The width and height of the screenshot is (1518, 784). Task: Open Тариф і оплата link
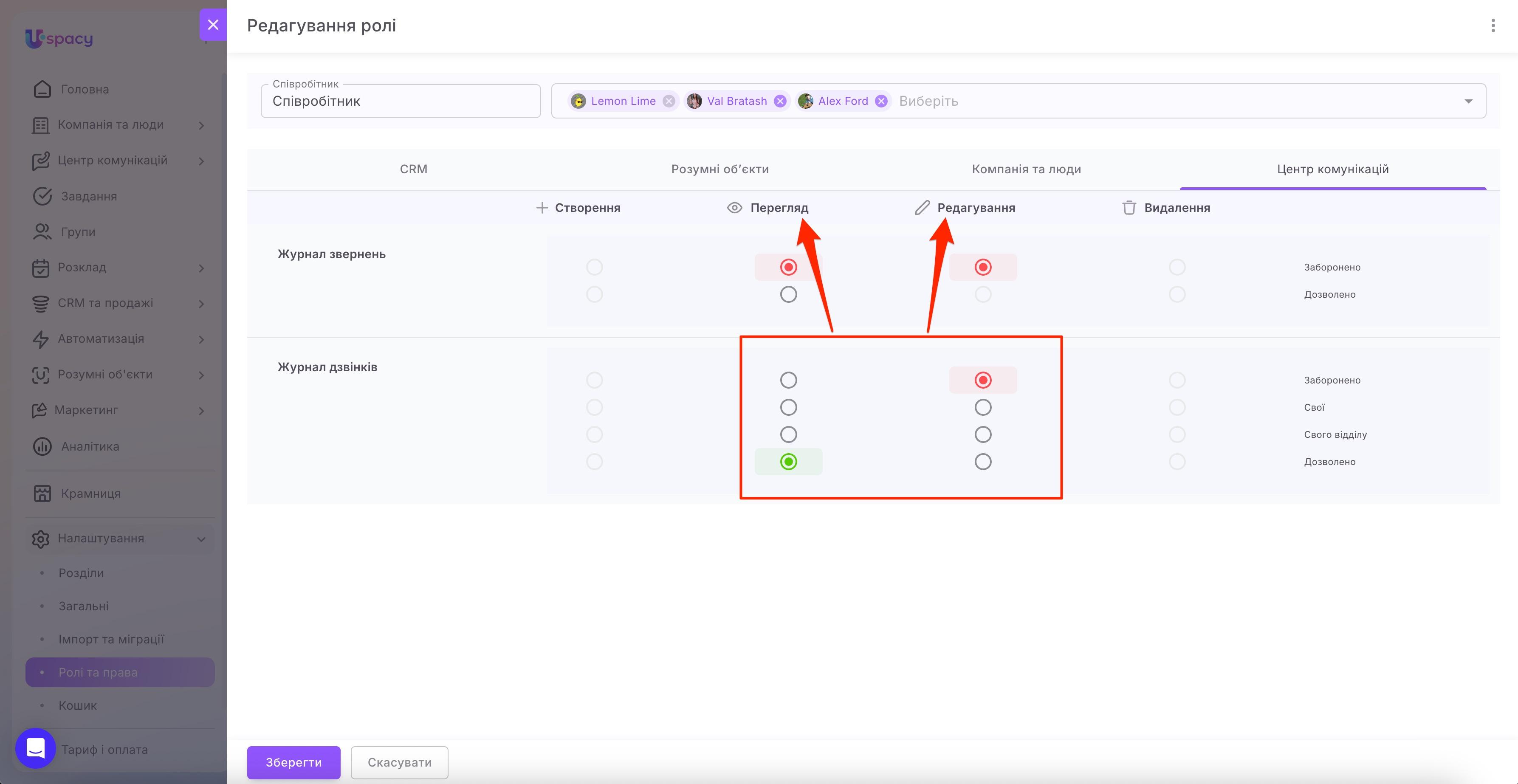[104, 750]
